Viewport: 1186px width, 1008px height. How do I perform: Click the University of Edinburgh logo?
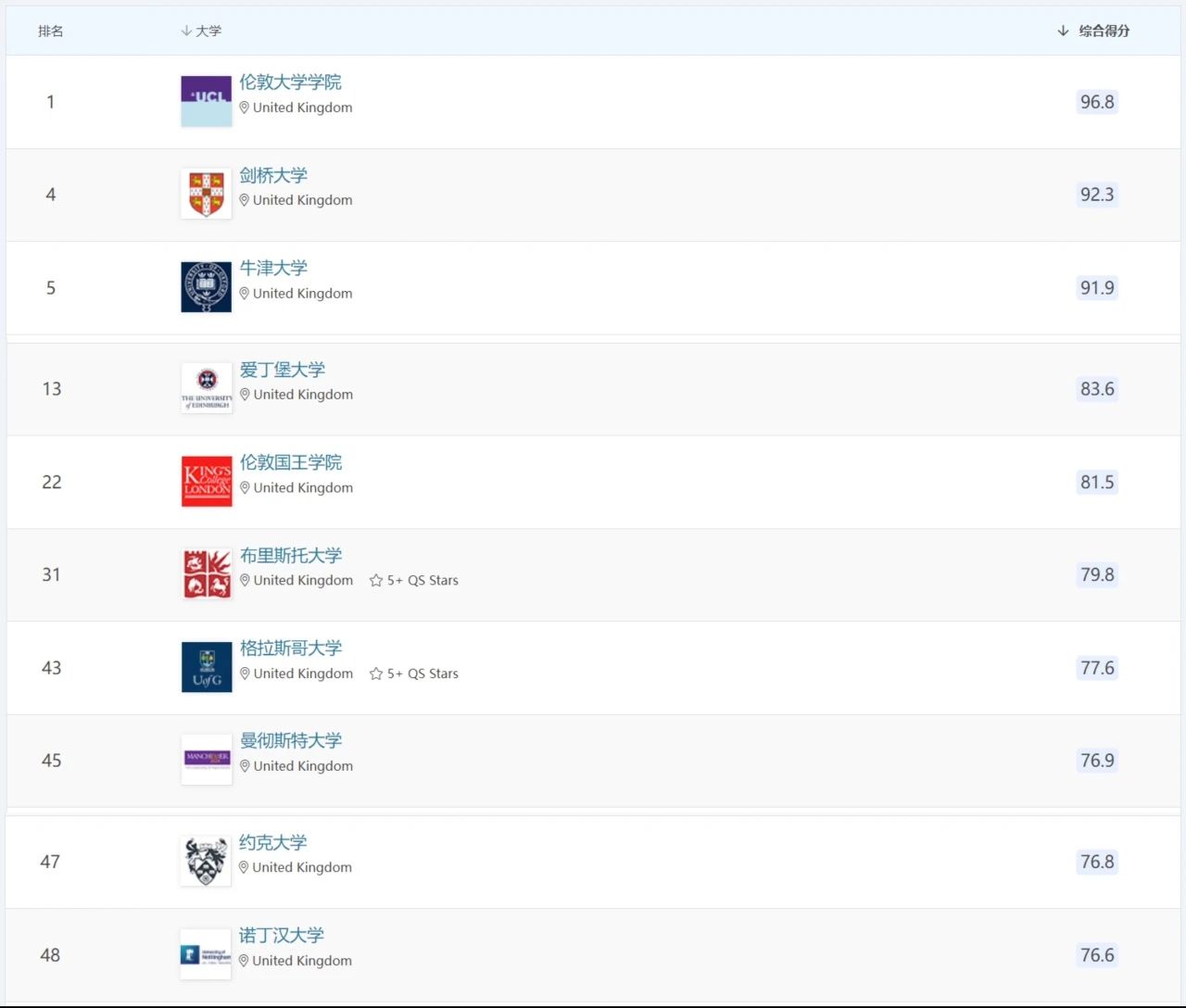pos(207,388)
